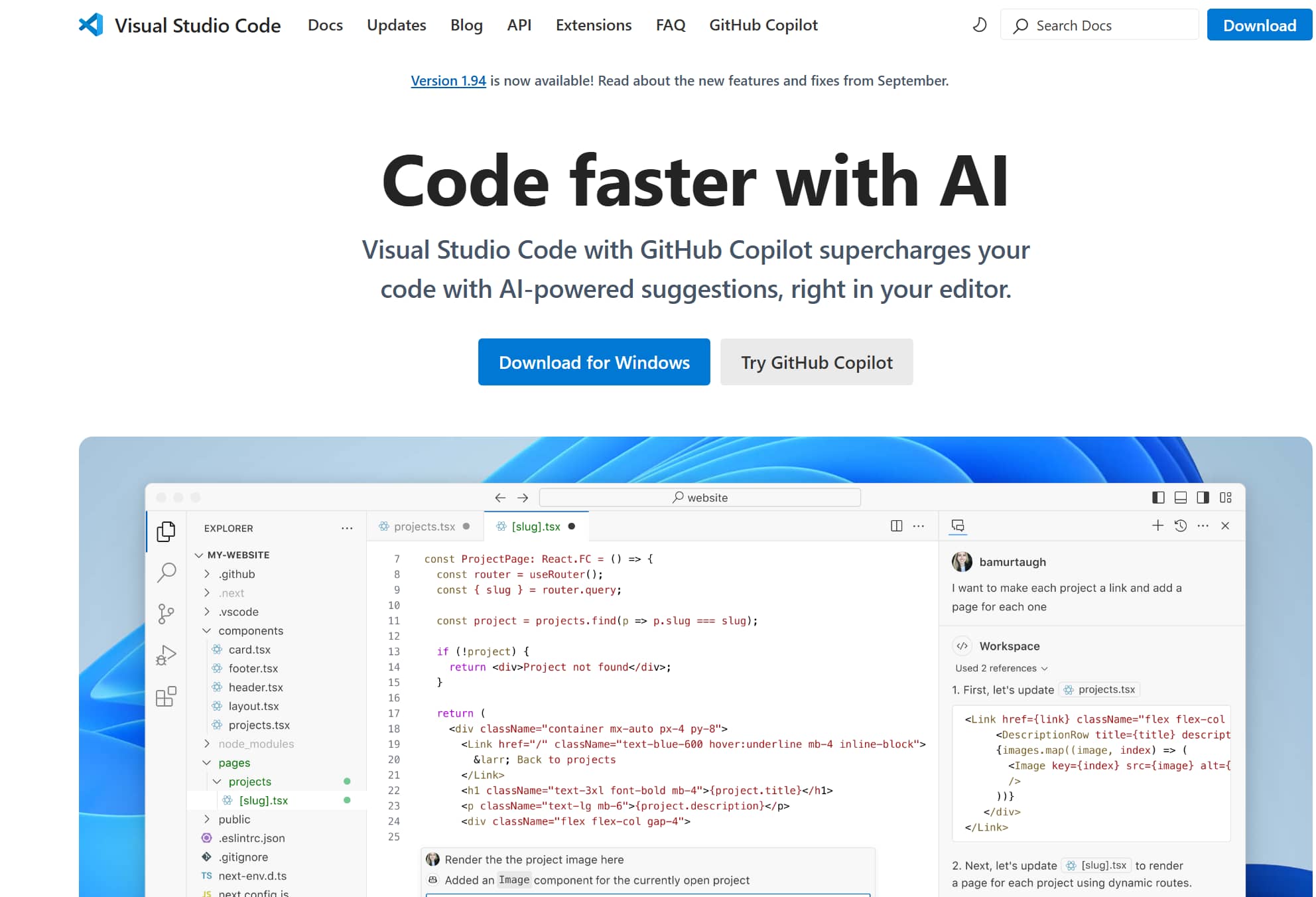Click the Download for Windows button
The image size is (1316, 897).
click(x=594, y=362)
